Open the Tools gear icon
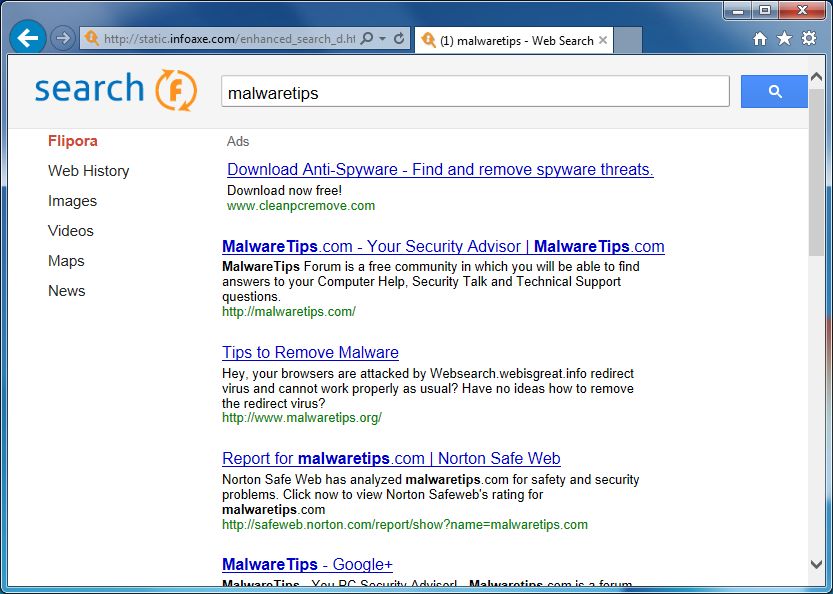The height and width of the screenshot is (594, 833). point(809,39)
